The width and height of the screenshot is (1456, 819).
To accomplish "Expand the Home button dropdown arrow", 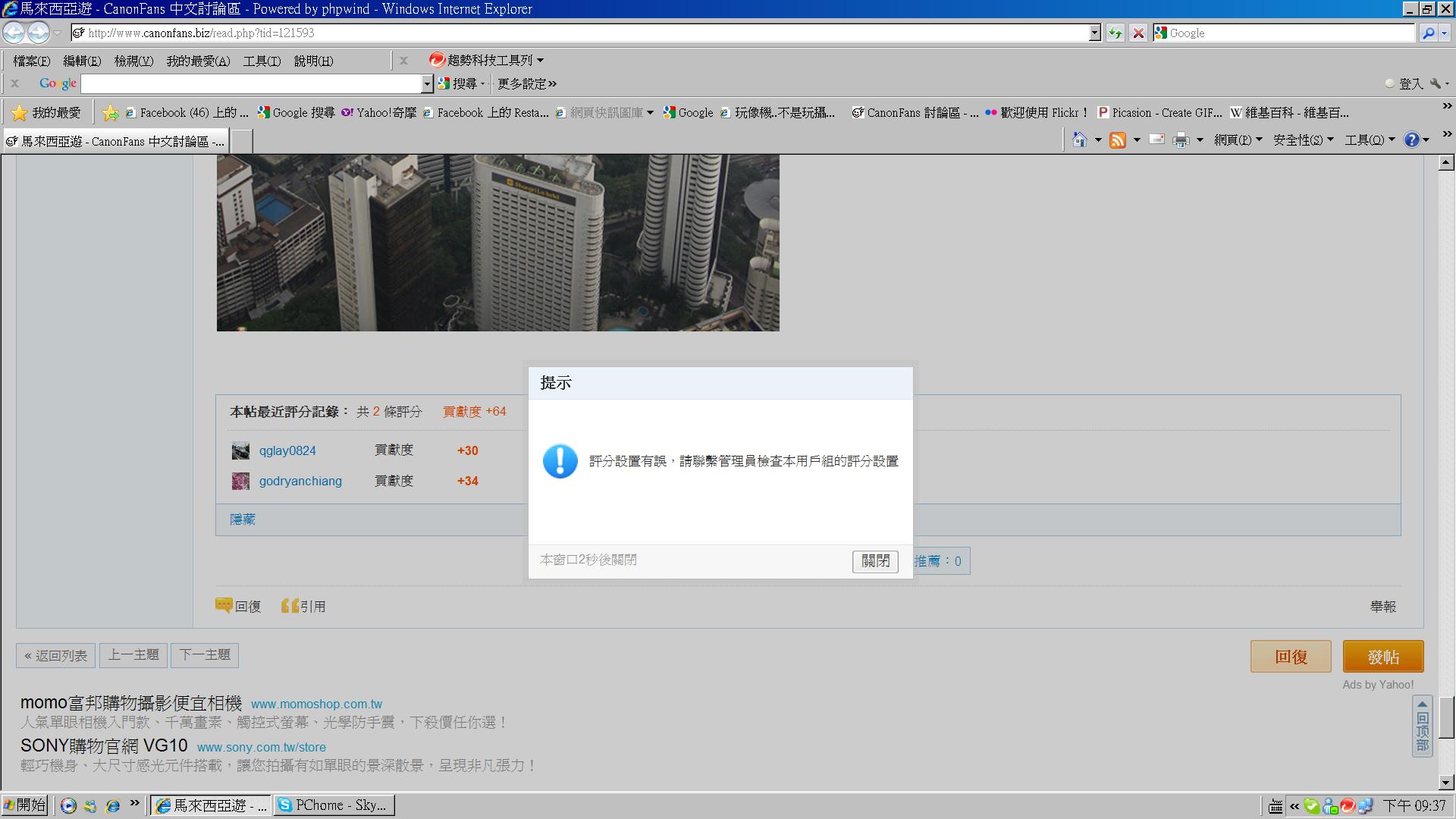I will point(1097,140).
